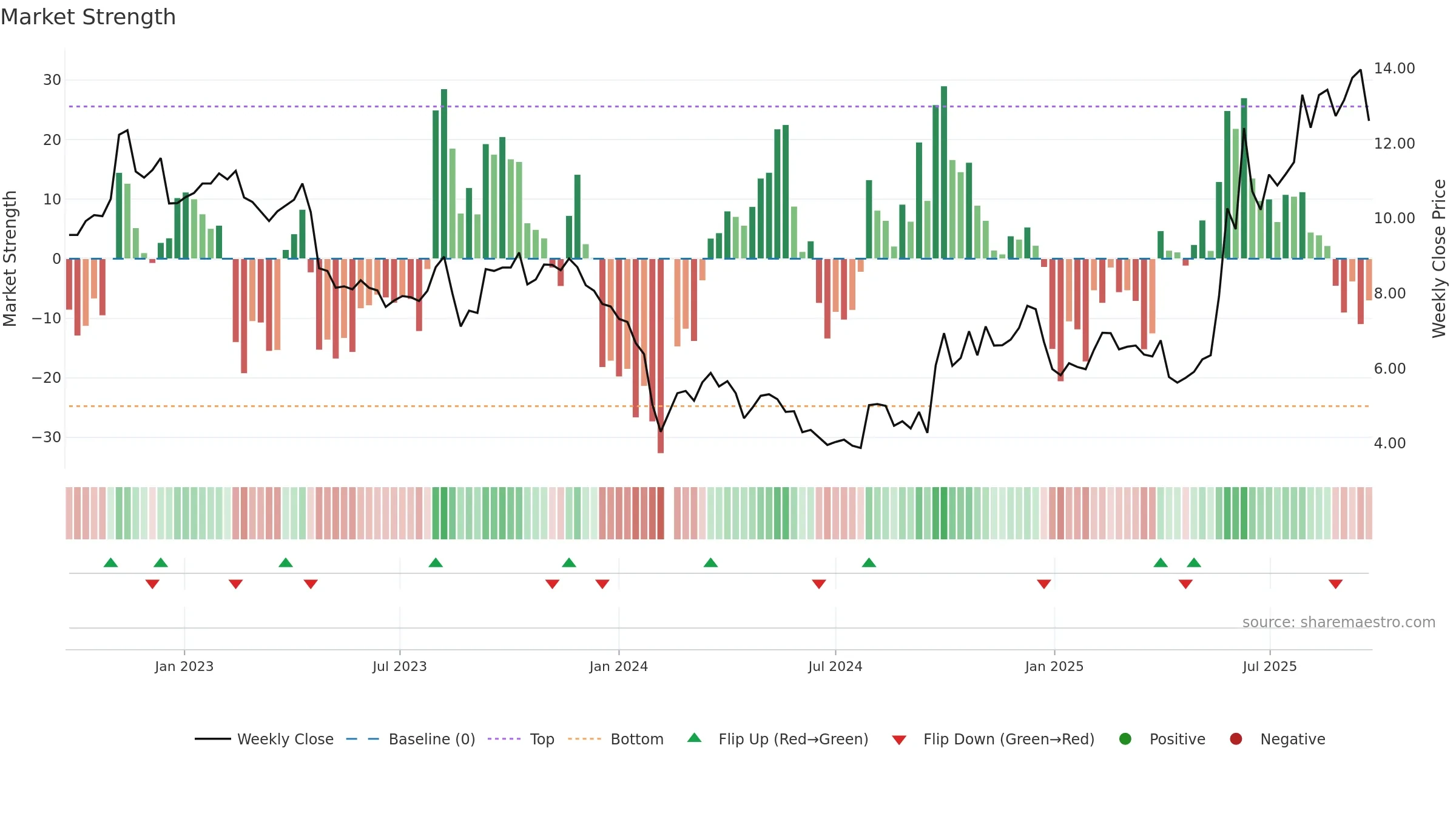The width and height of the screenshot is (1456, 819).
Task: Click the 14.00 price axis value
Action: (x=1394, y=69)
